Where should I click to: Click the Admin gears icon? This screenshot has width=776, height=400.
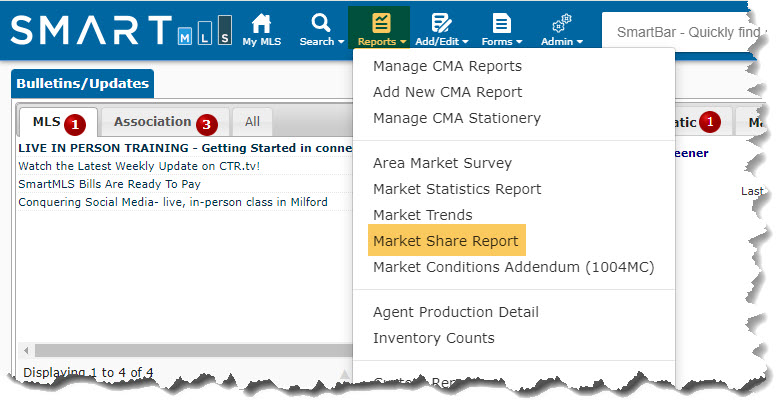(562, 23)
